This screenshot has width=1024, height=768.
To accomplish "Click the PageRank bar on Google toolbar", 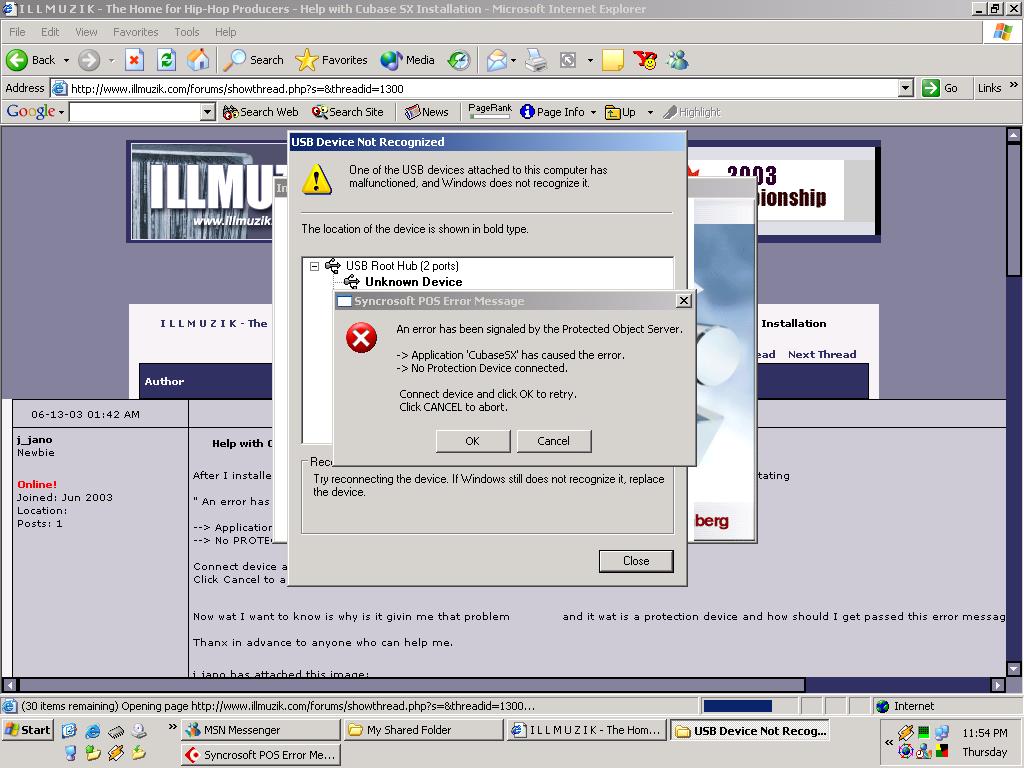I will coord(490,112).
